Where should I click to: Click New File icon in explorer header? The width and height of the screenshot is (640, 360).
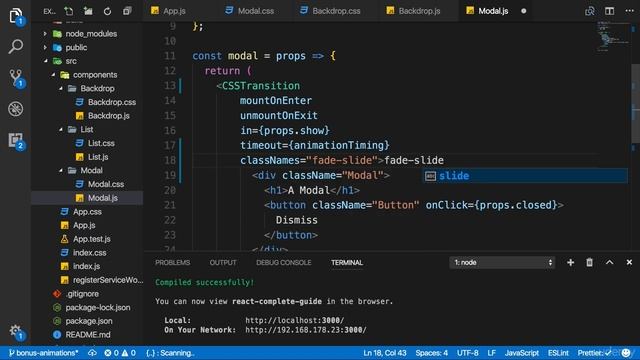[x=69, y=11]
